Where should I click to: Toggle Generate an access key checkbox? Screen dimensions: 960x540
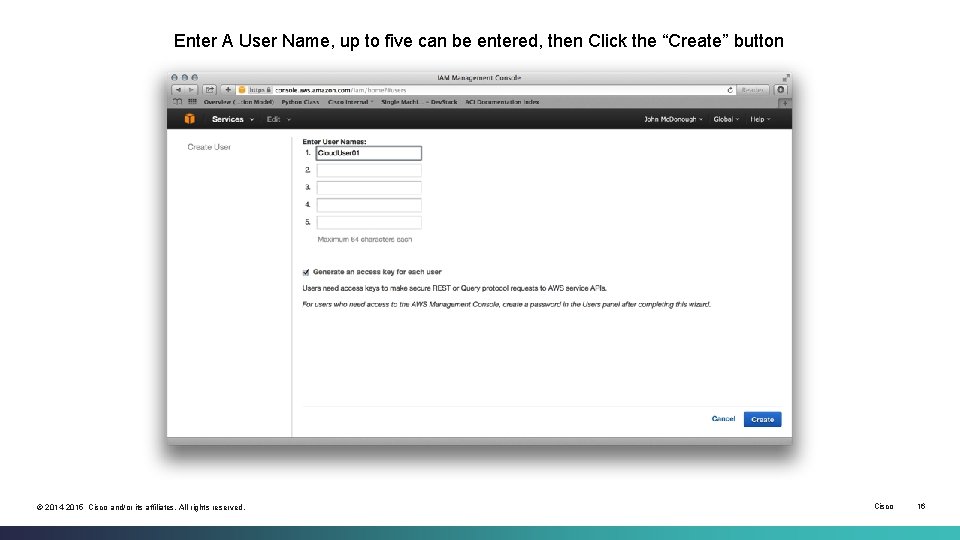306,272
